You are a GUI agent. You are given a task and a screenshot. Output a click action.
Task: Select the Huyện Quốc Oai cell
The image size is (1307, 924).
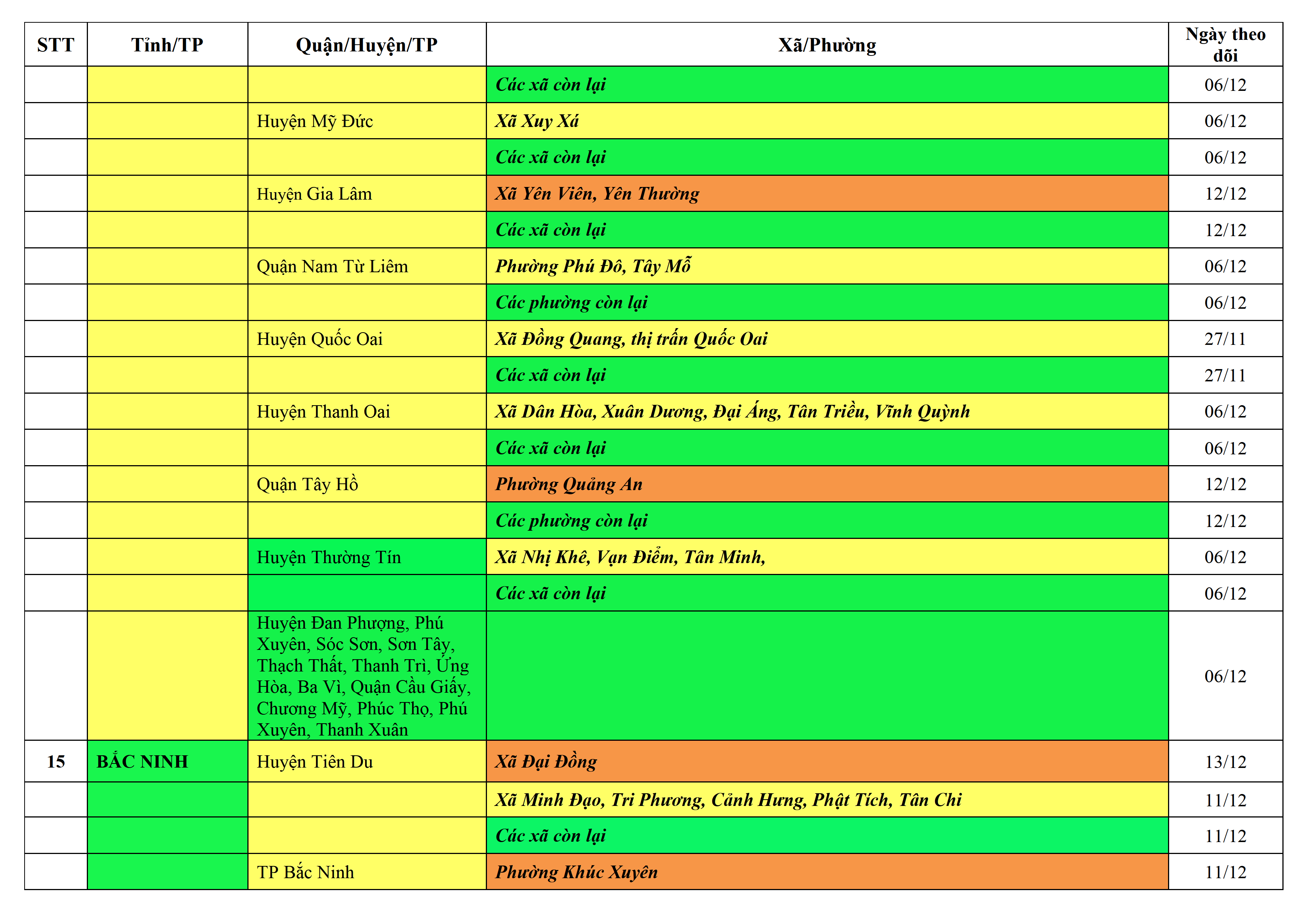[319, 339]
